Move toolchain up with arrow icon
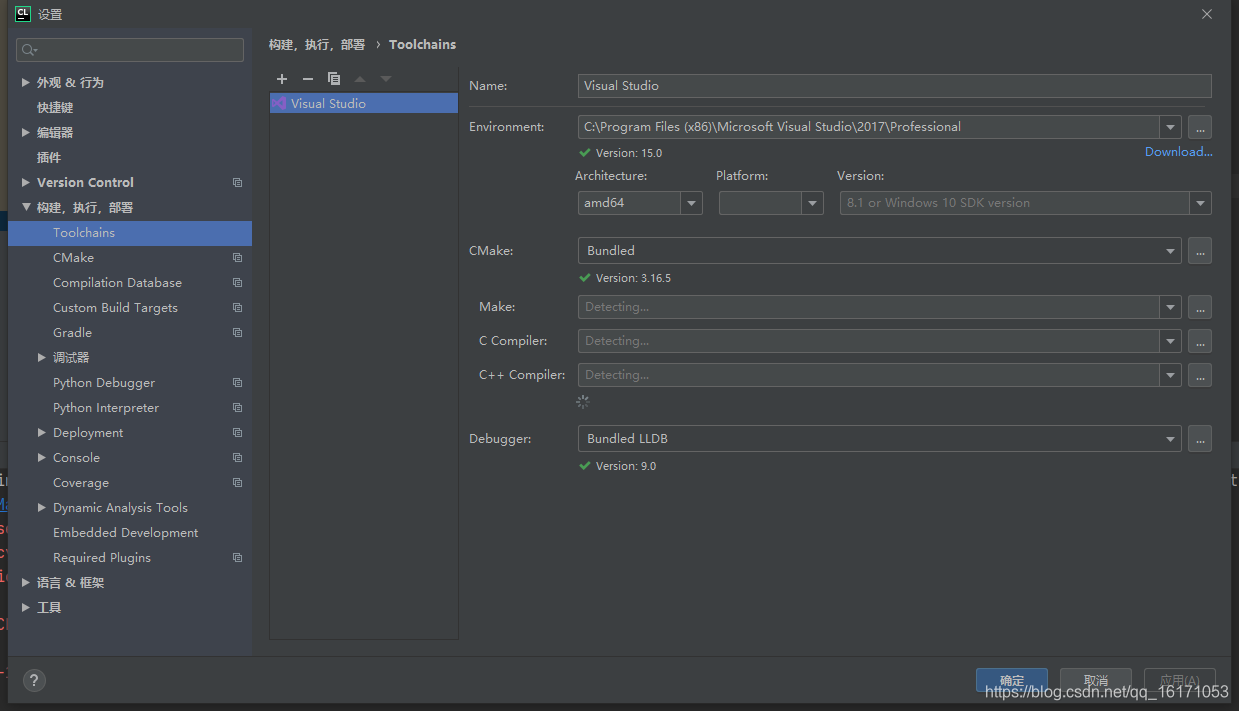This screenshot has height=711, width=1239. tap(360, 79)
